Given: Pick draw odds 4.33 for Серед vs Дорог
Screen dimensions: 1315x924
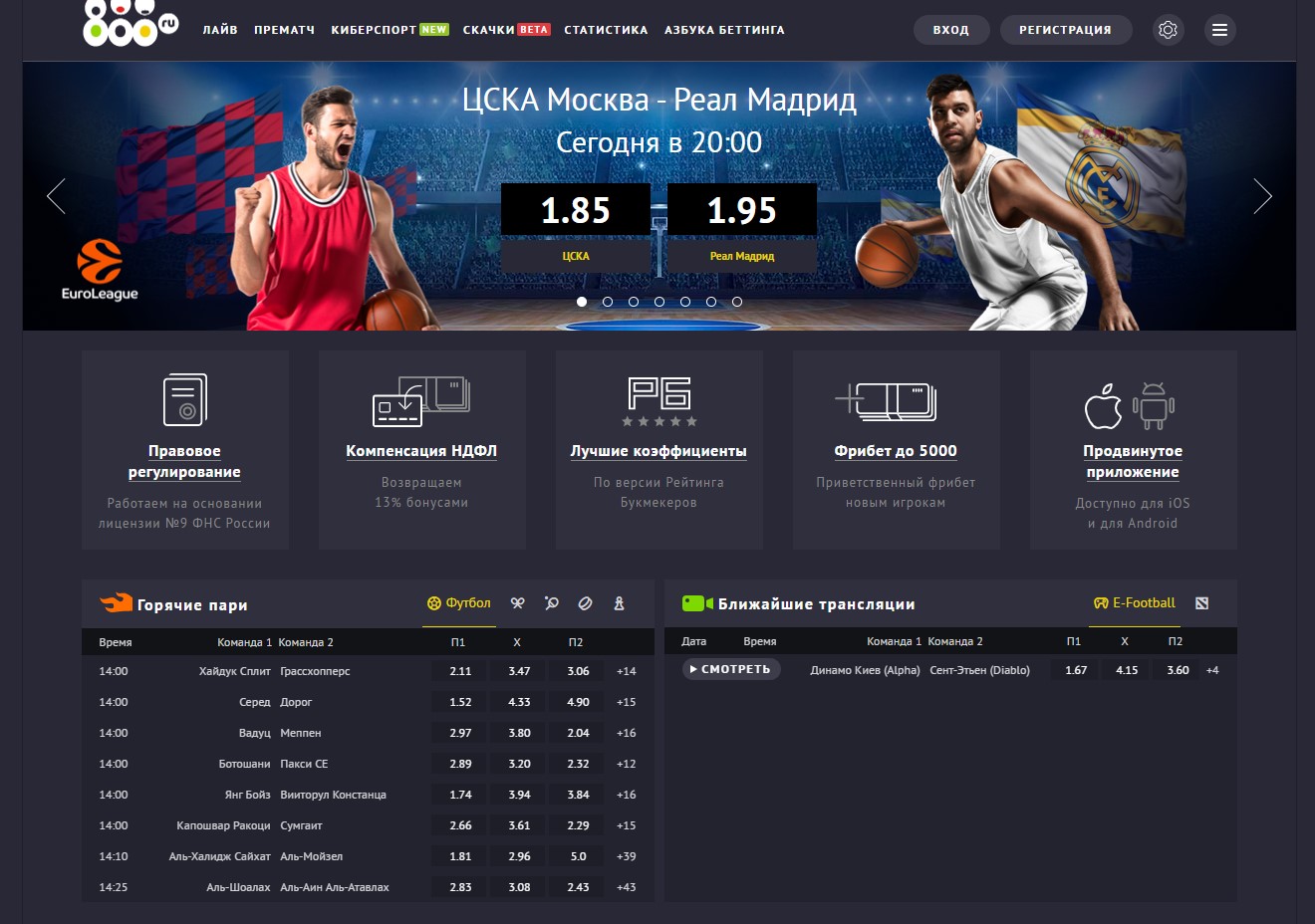Looking at the screenshot, I should (x=519, y=702).
